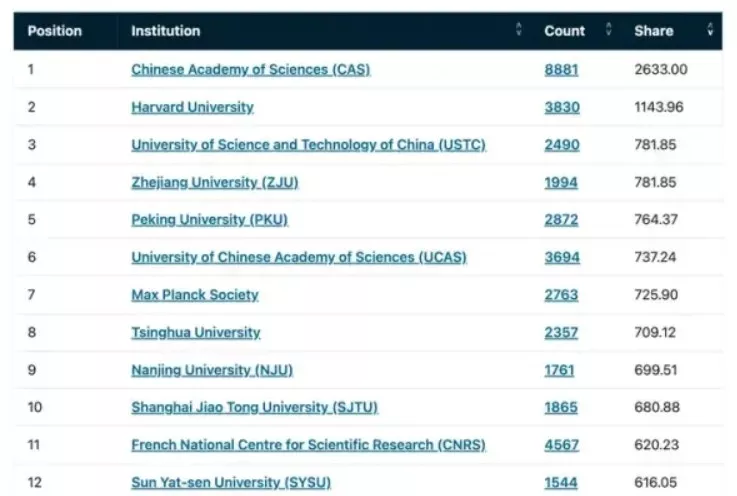737x496 pixels.
Task: Open French National Centre for Scientific Research link
Action: coord(308,445)
